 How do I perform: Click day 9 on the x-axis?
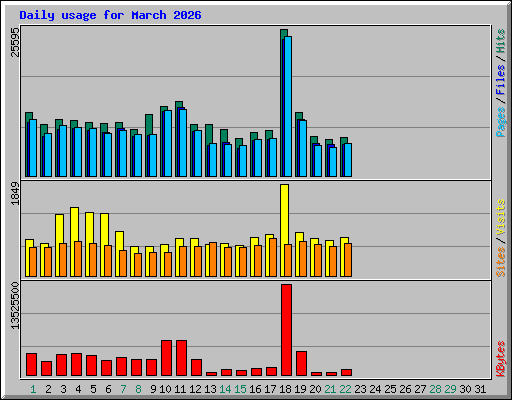(153, 389)
